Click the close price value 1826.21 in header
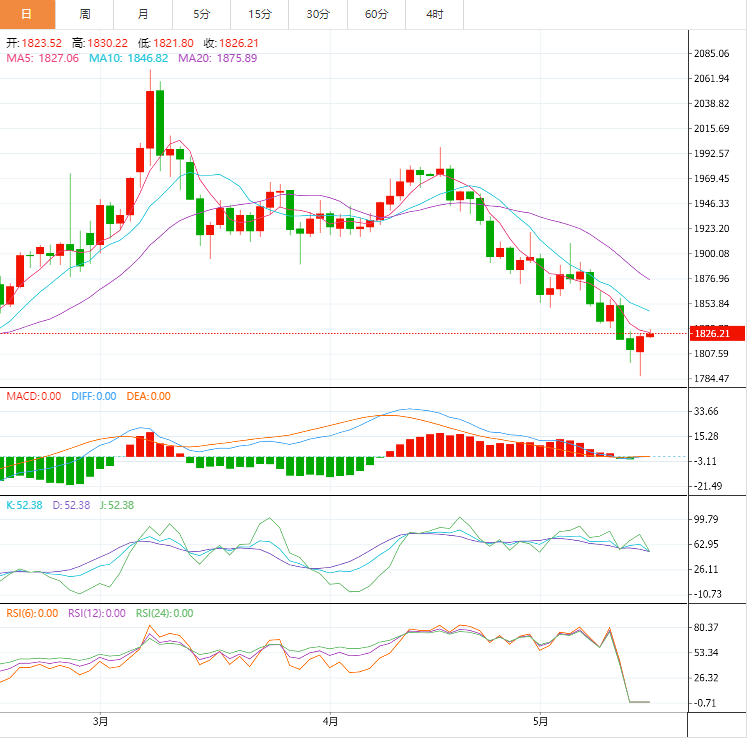747x741 pixels. 239,43
